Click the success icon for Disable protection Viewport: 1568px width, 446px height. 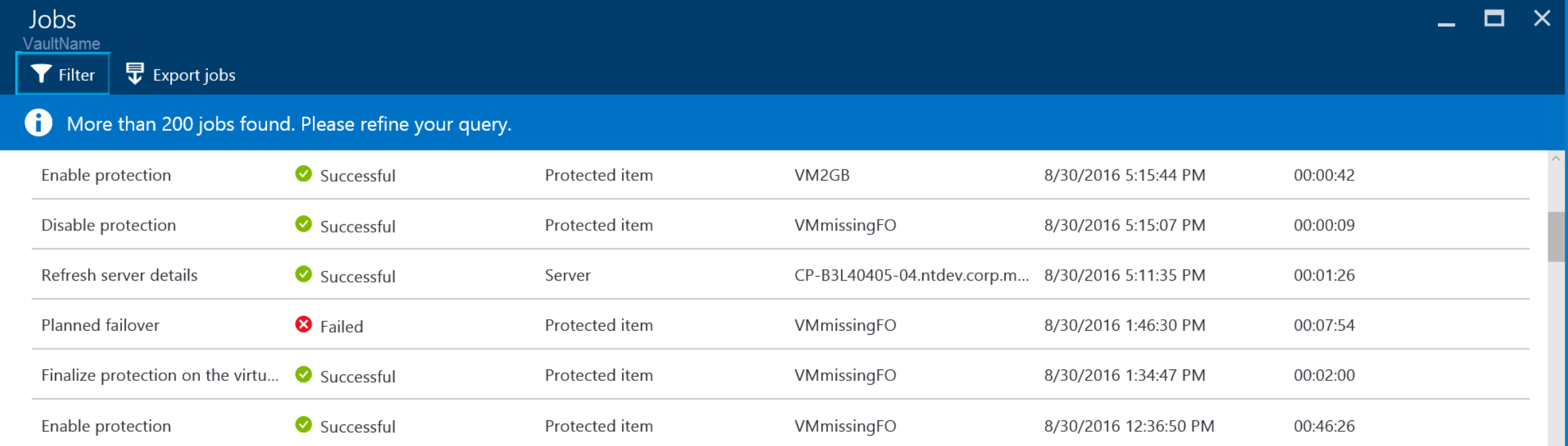pyautogui.click(x=303, y=224)
